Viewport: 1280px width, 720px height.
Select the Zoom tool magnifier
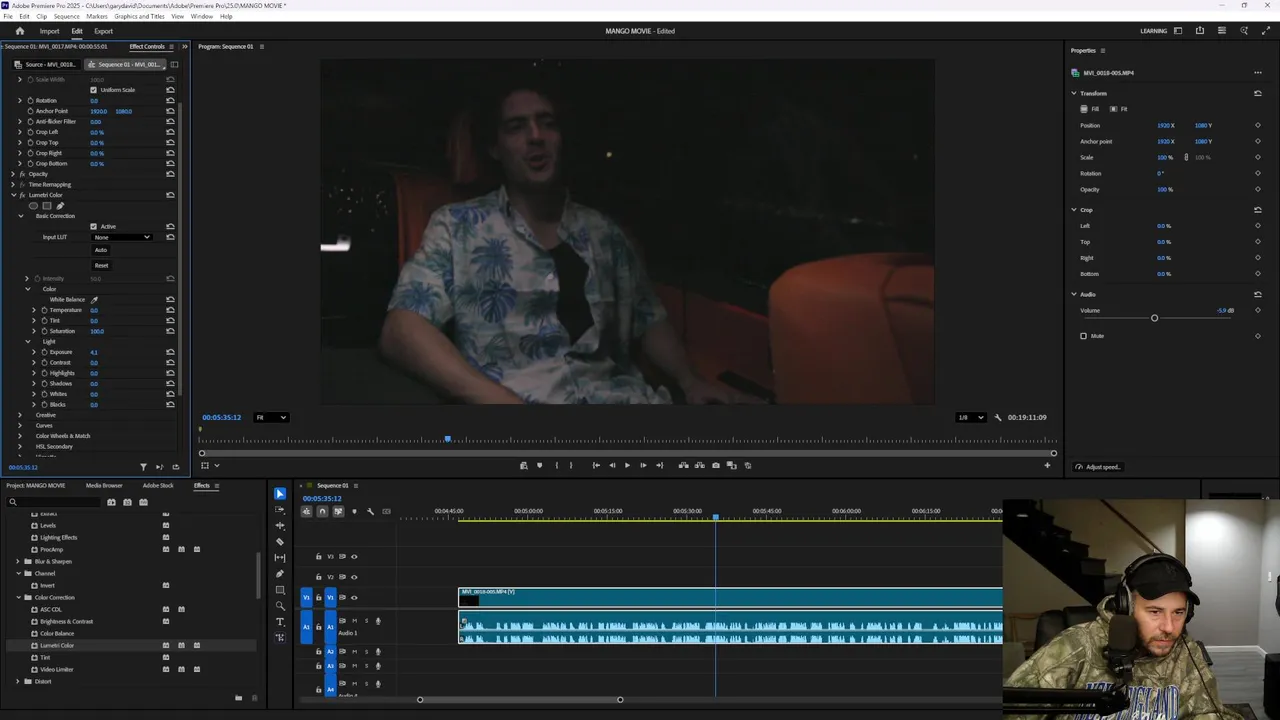click(280, 606)
